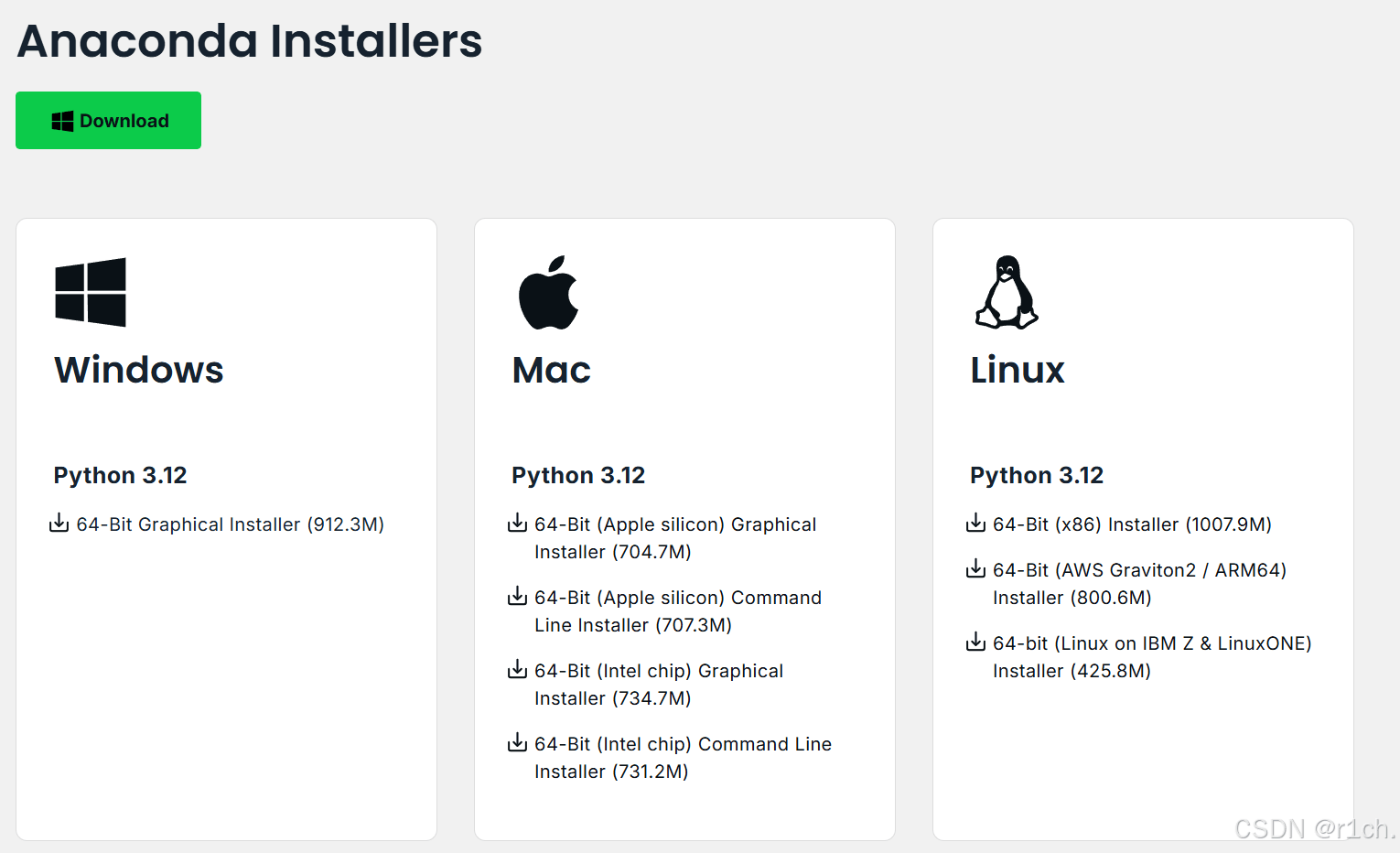Click download icon beside Windows Graphical Installer

click(x=59, y=523)
